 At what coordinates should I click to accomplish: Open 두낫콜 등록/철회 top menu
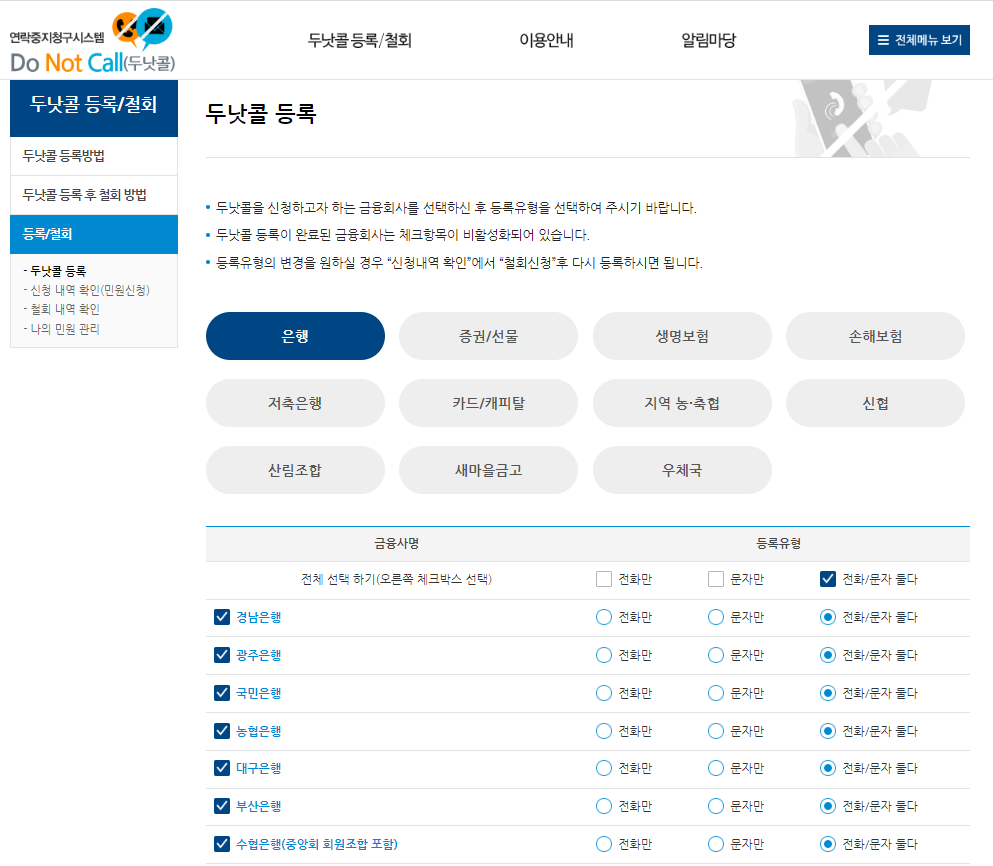coord(360,41)
